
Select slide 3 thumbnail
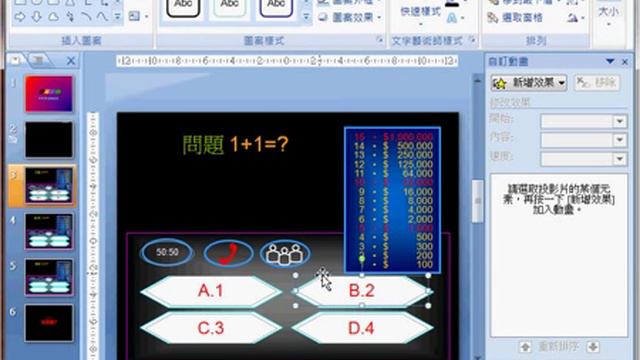pos(49,186)
